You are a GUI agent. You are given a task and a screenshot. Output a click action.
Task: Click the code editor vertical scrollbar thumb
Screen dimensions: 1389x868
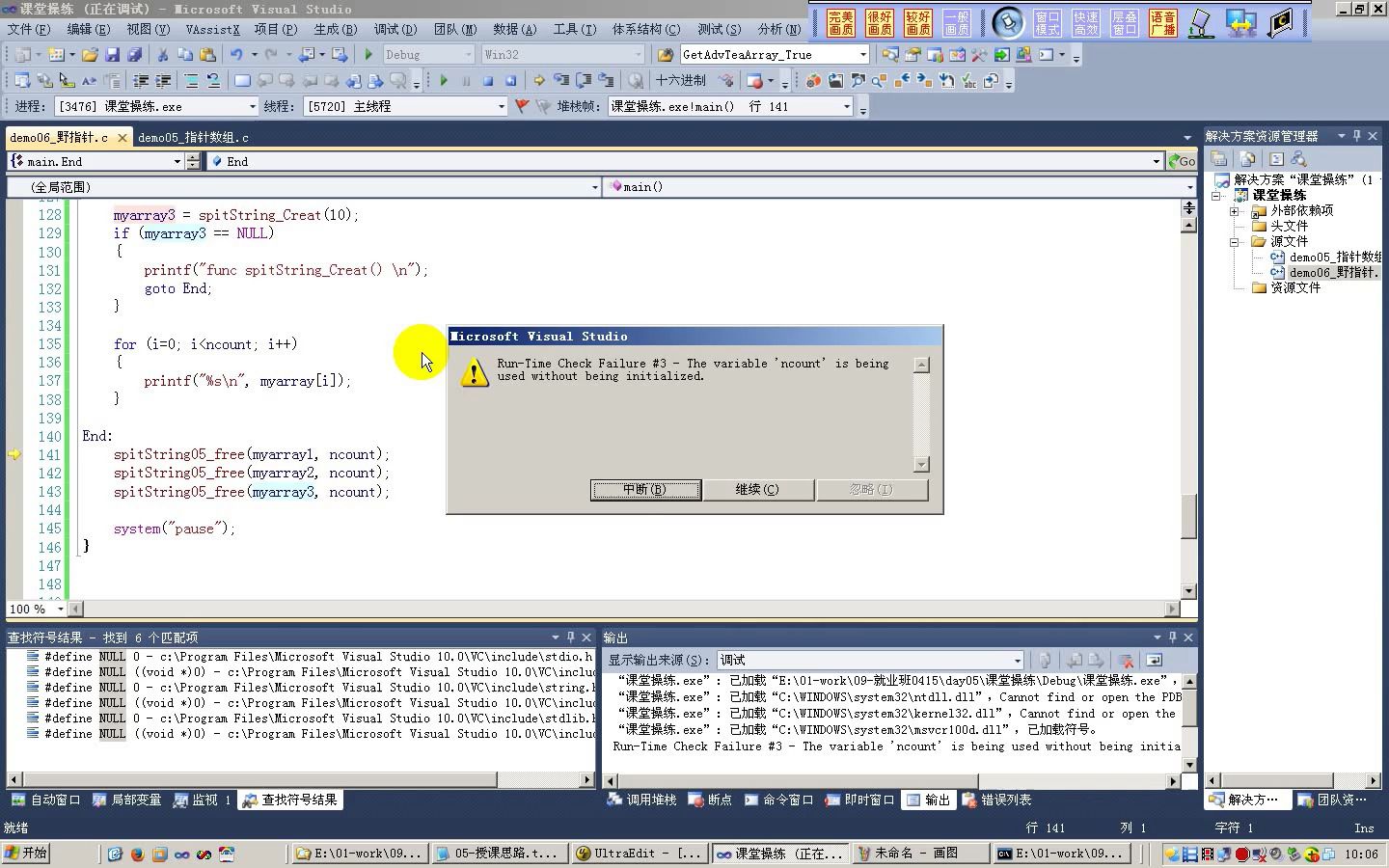[1189, 516]
